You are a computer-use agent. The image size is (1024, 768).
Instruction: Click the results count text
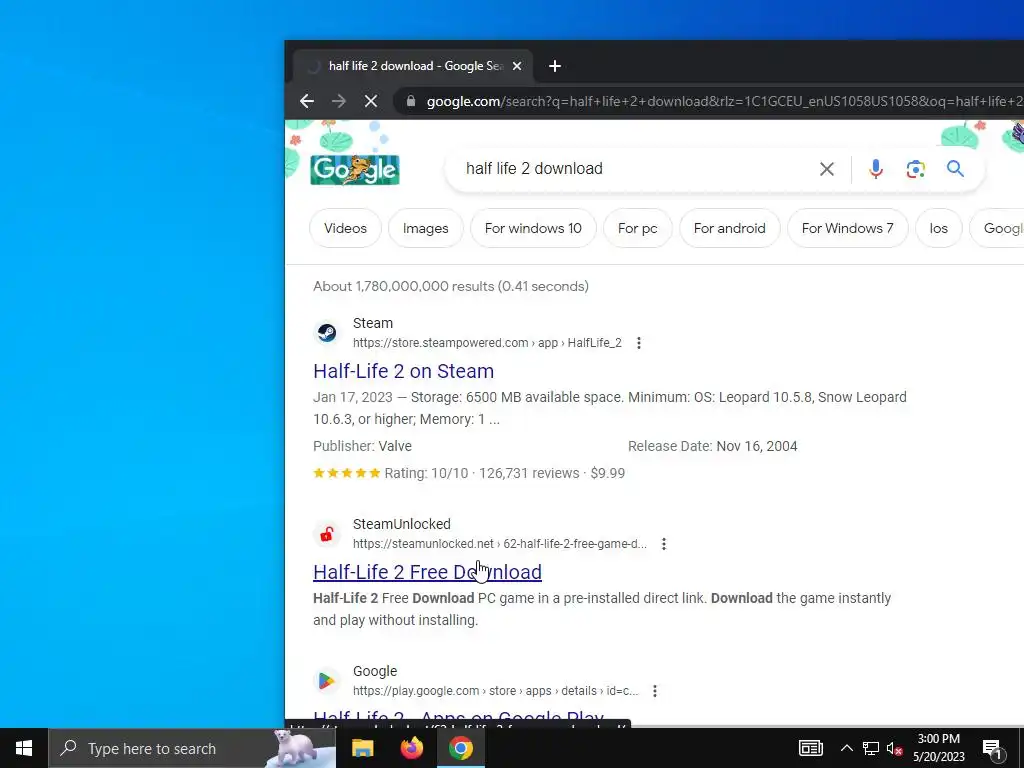(x=451, y=287)
